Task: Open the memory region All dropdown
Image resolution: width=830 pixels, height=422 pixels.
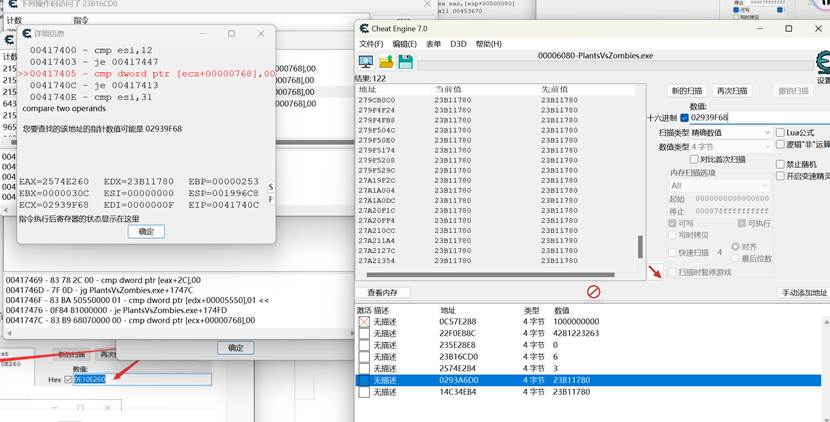Action: pyautogui.click(x=718, y=185)
